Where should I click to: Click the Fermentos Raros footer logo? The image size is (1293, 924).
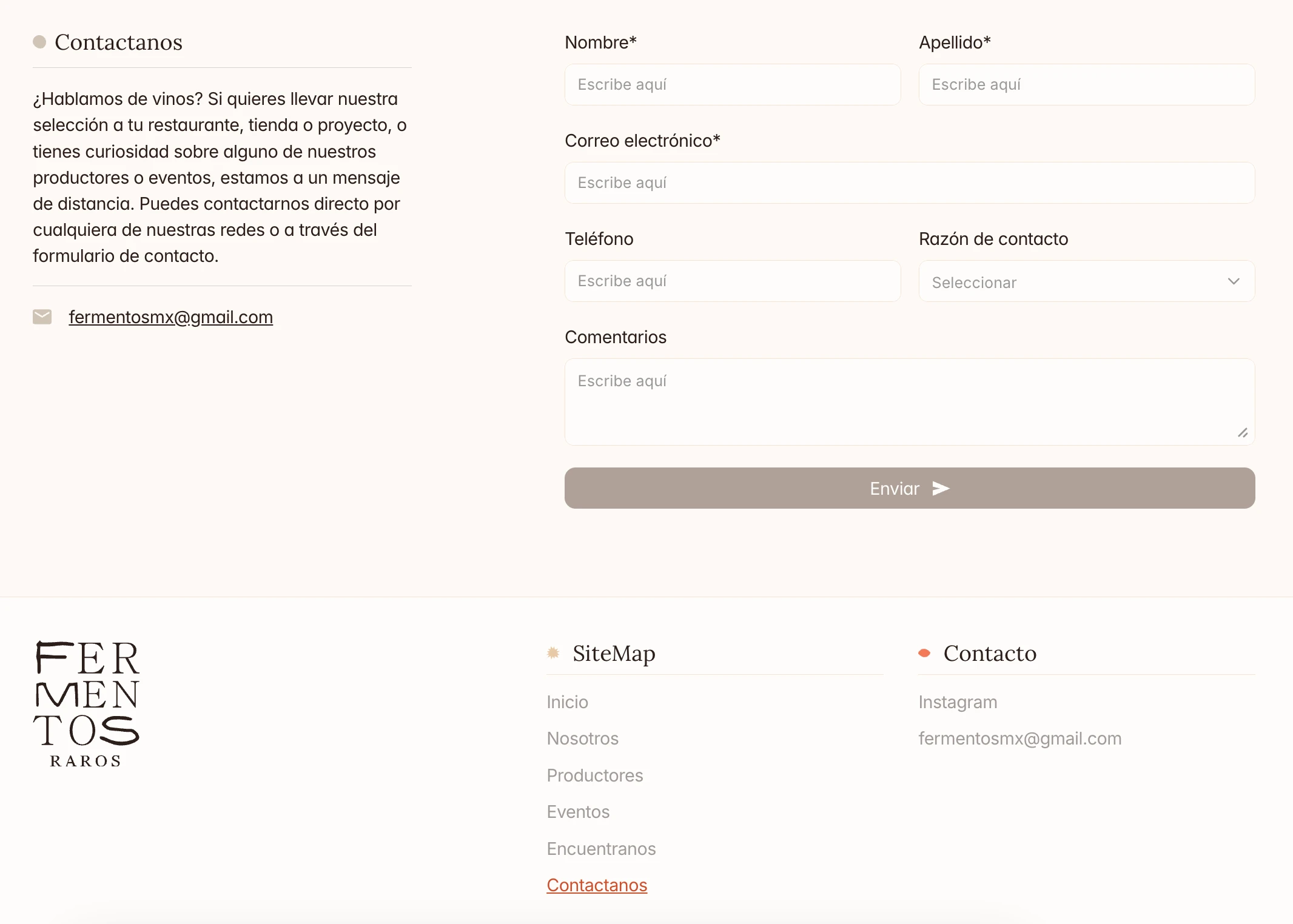[x=86, y=704]
